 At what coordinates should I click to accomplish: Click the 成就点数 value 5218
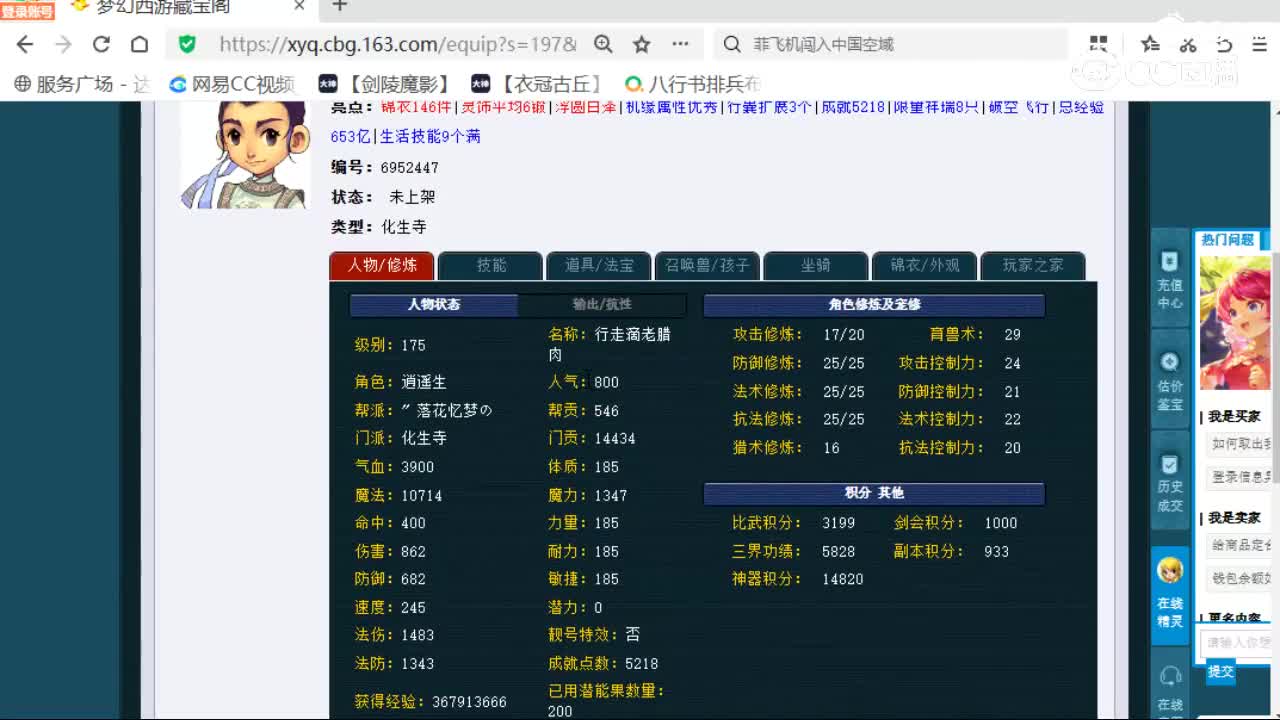(x=642, y=663)
